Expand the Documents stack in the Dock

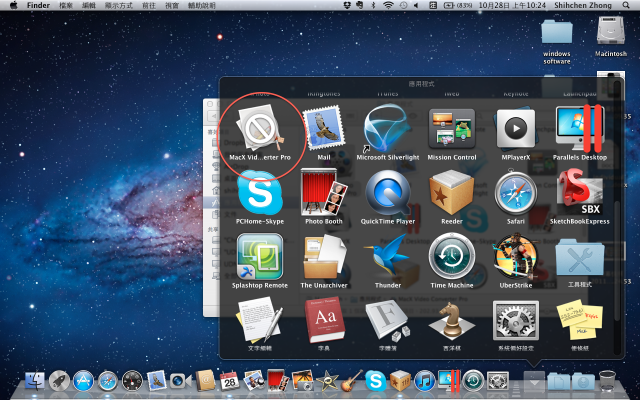(x=559, y=381)
